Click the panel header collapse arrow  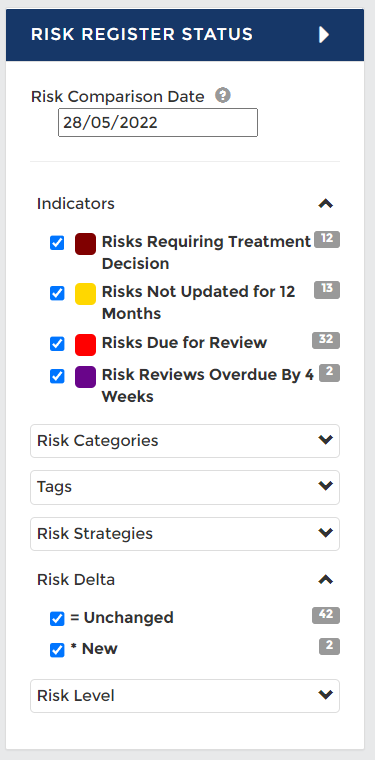pyautogui.click(x=324, y=35)
